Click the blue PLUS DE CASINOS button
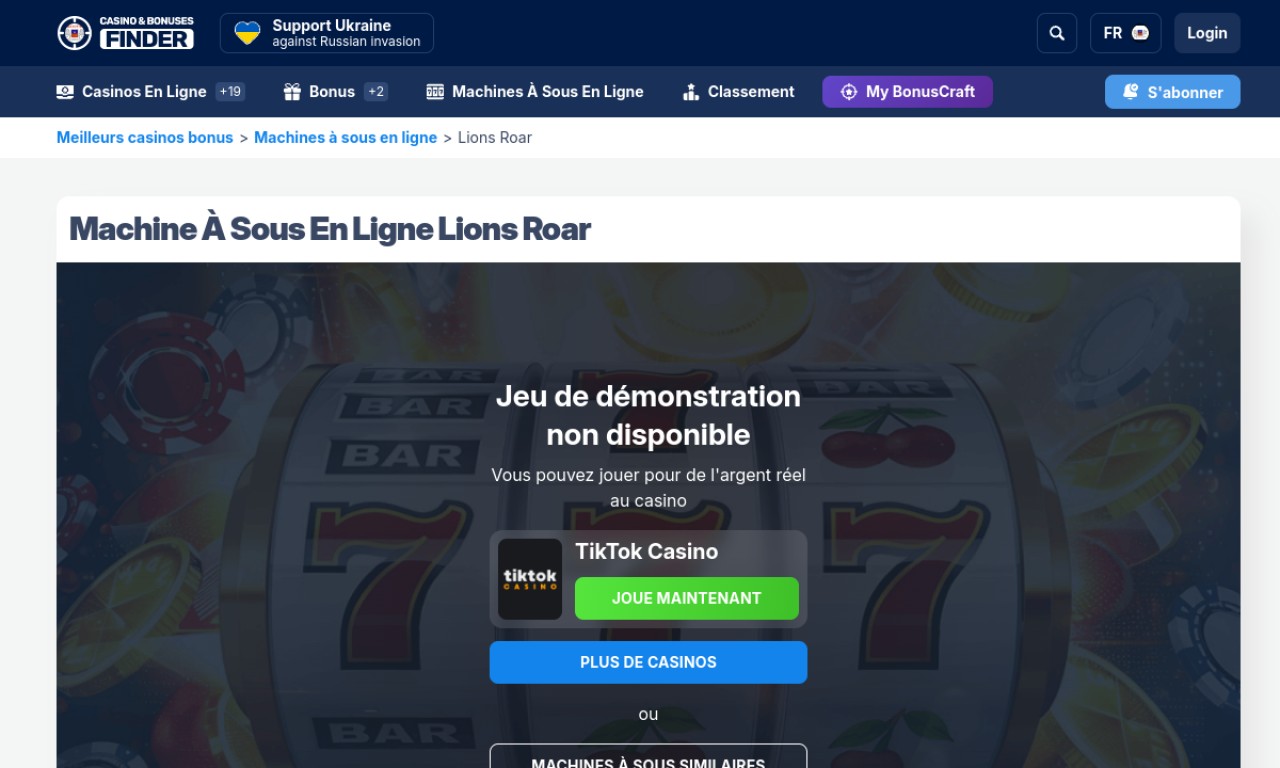Screen dimensions: 1280x768 point(648,662)
